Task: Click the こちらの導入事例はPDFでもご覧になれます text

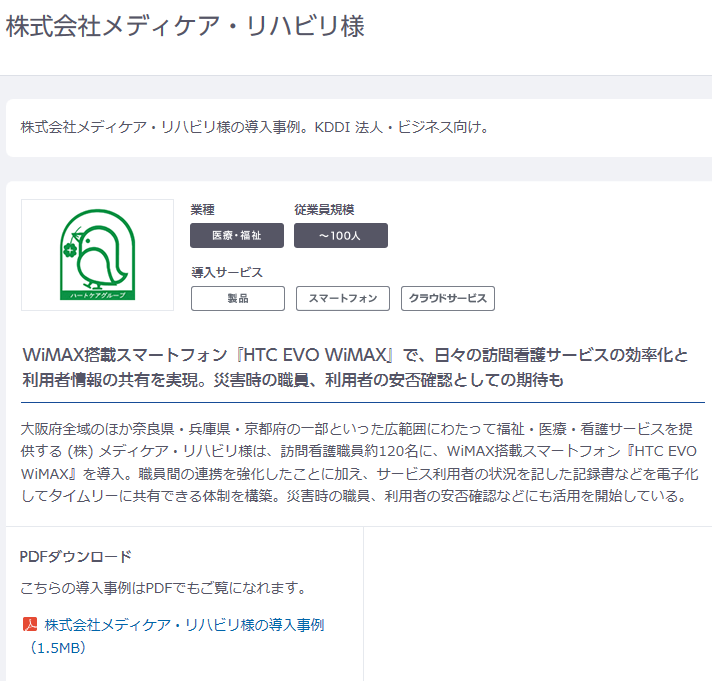Action: click(163, 587)
